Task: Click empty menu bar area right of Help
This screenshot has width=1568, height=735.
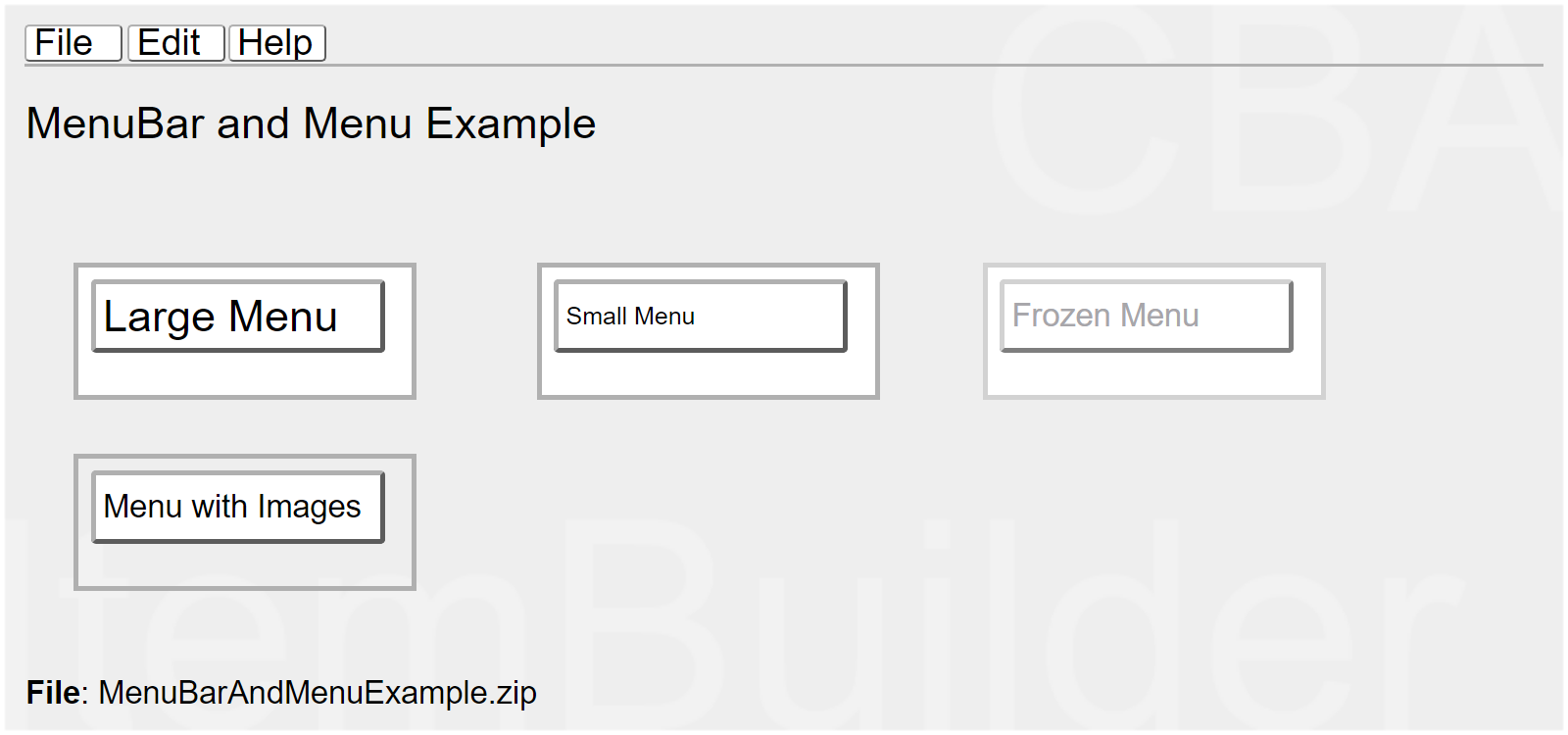Action: click(882, 43)
